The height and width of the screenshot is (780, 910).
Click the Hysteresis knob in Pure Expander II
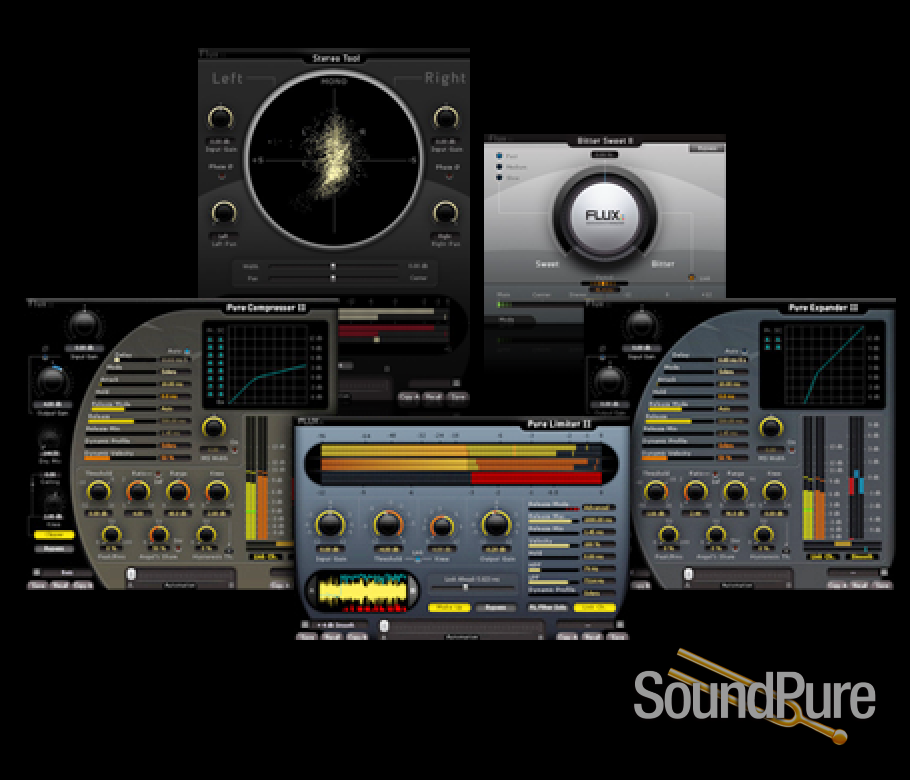click(763, 535)
